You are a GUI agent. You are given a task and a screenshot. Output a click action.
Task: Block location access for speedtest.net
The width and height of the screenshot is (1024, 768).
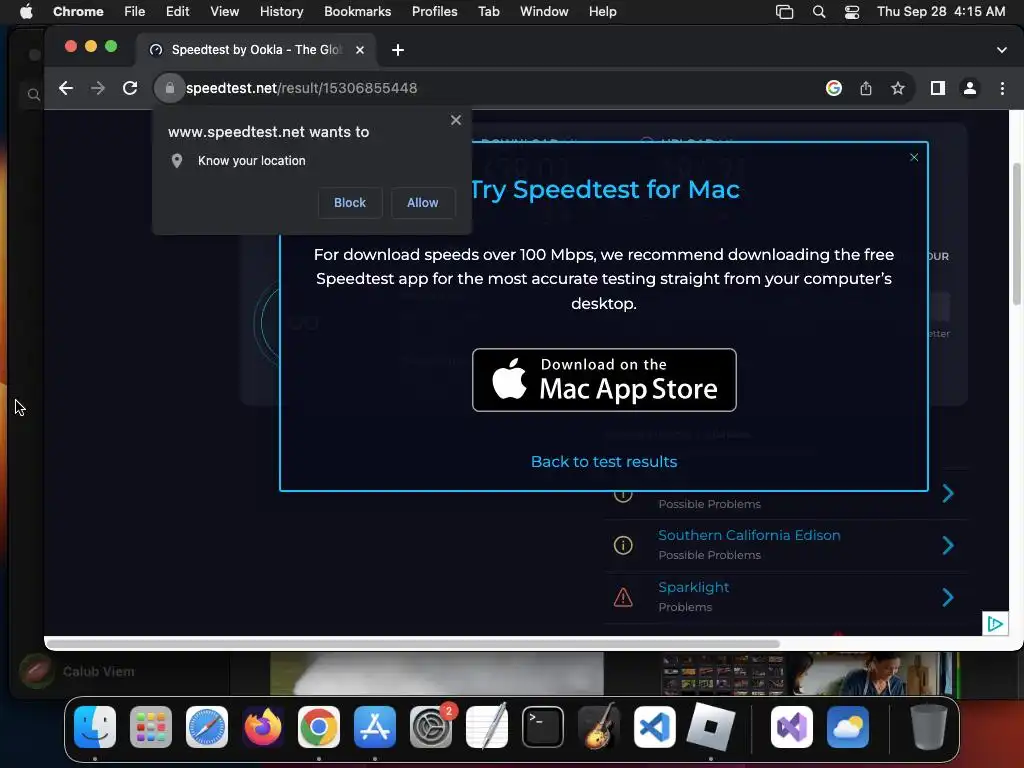click(x=350, y=202)
